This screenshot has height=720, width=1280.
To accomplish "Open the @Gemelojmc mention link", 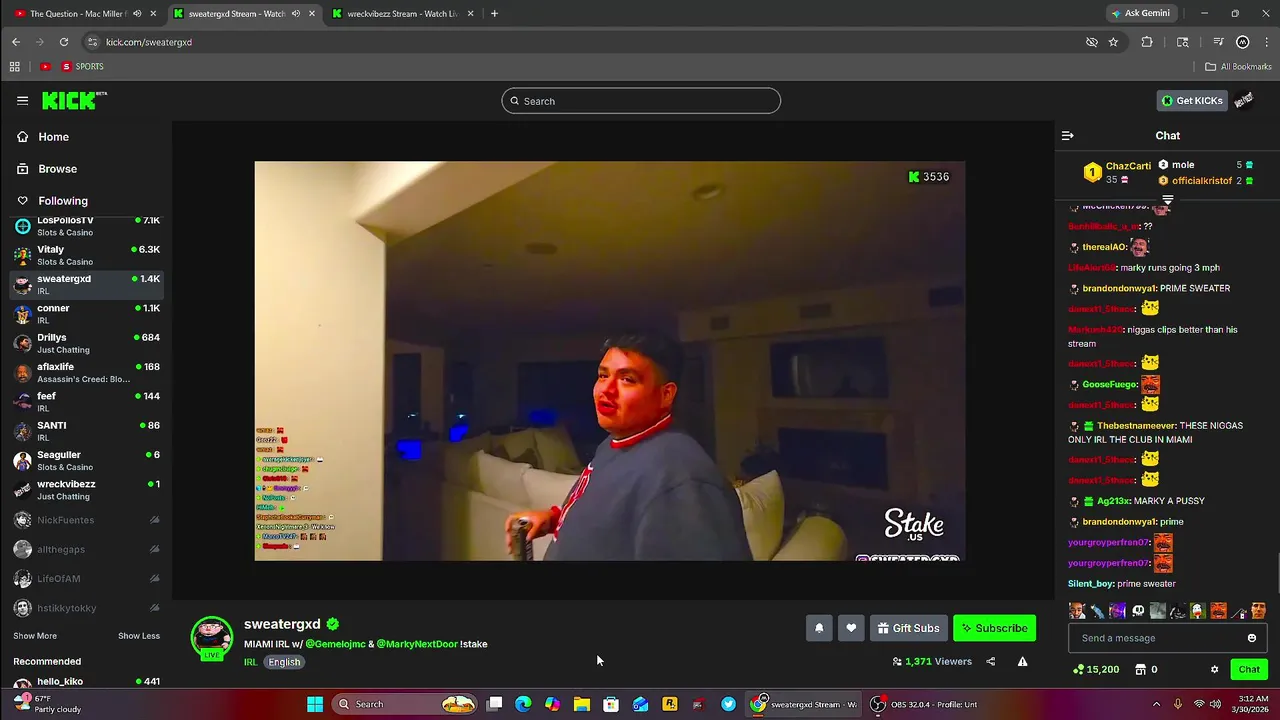I will (x=335, y=644).
